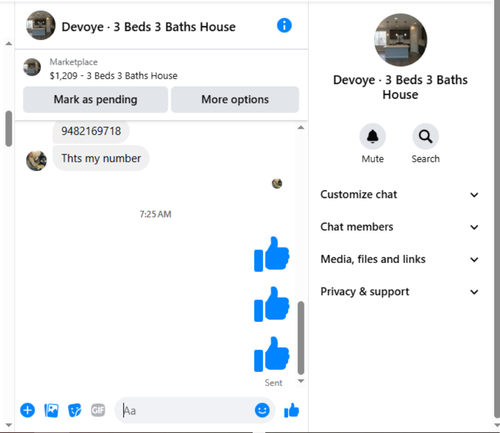The height and width of the screenshot is (433, 500).
Task: Send a thumbs-up like from the composer
Action: point(292,410)
